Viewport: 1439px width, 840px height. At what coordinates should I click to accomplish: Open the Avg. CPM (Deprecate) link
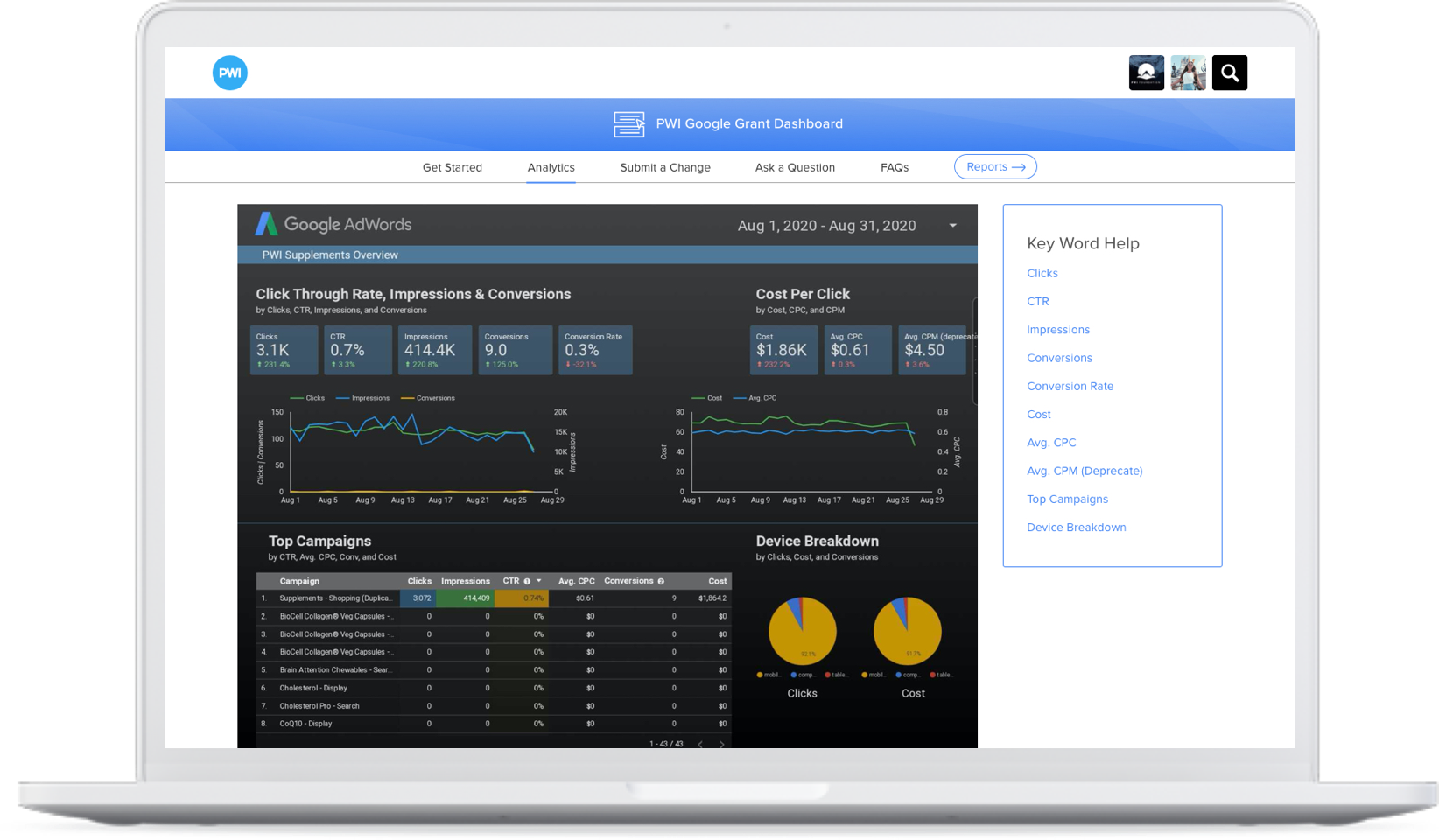(1085, 471)
